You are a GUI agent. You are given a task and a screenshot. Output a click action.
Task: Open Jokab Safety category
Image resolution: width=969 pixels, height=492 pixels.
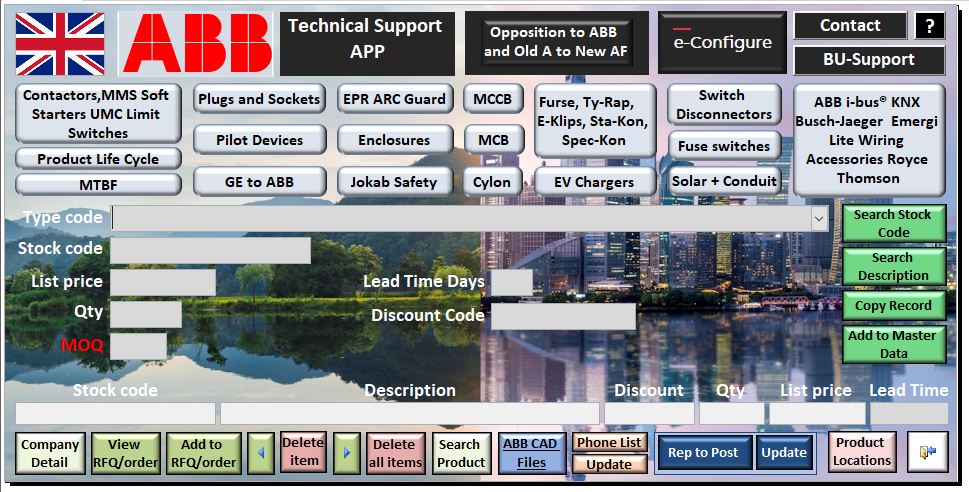(394, 182)
